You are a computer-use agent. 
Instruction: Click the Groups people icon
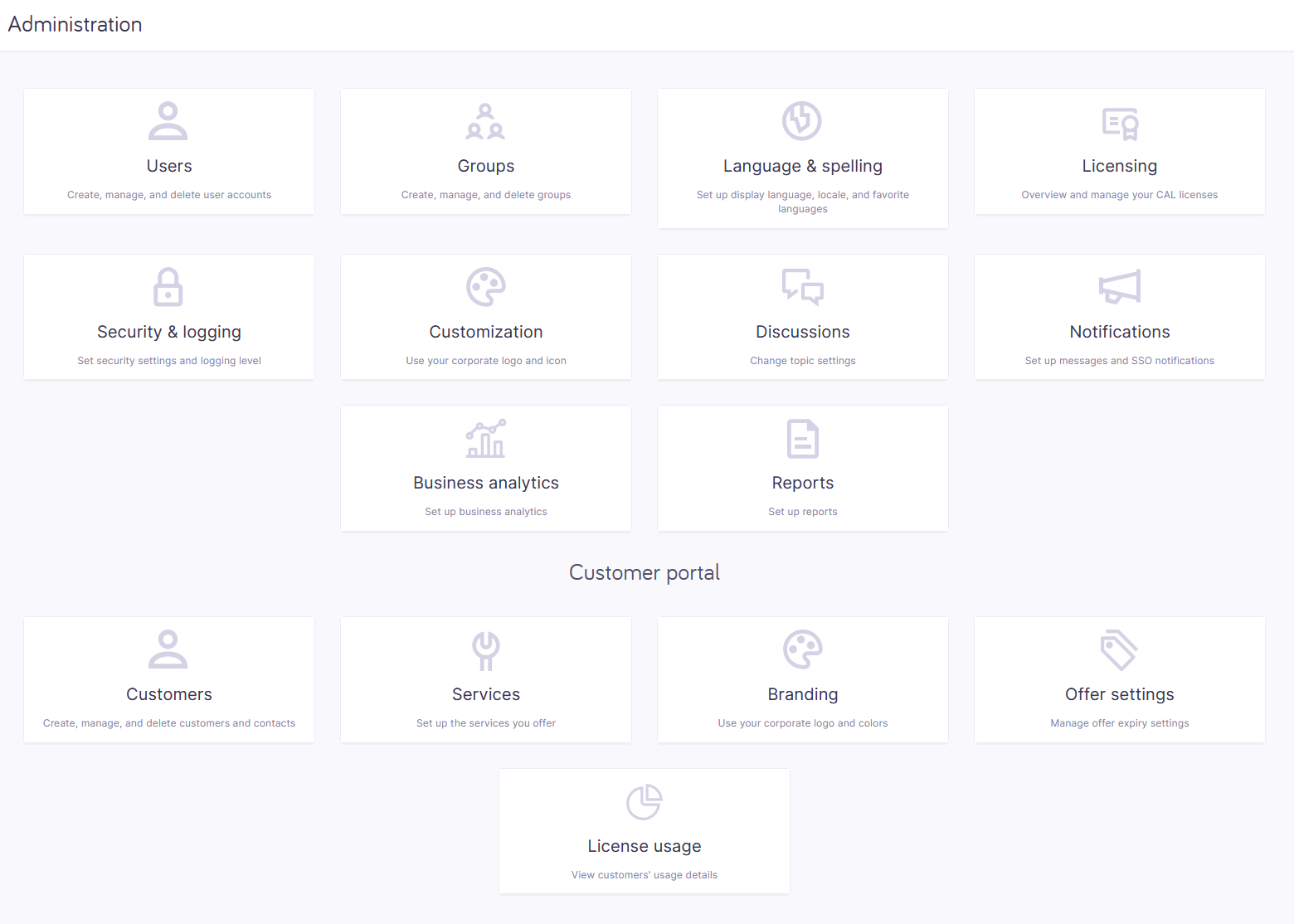(485, 120)
